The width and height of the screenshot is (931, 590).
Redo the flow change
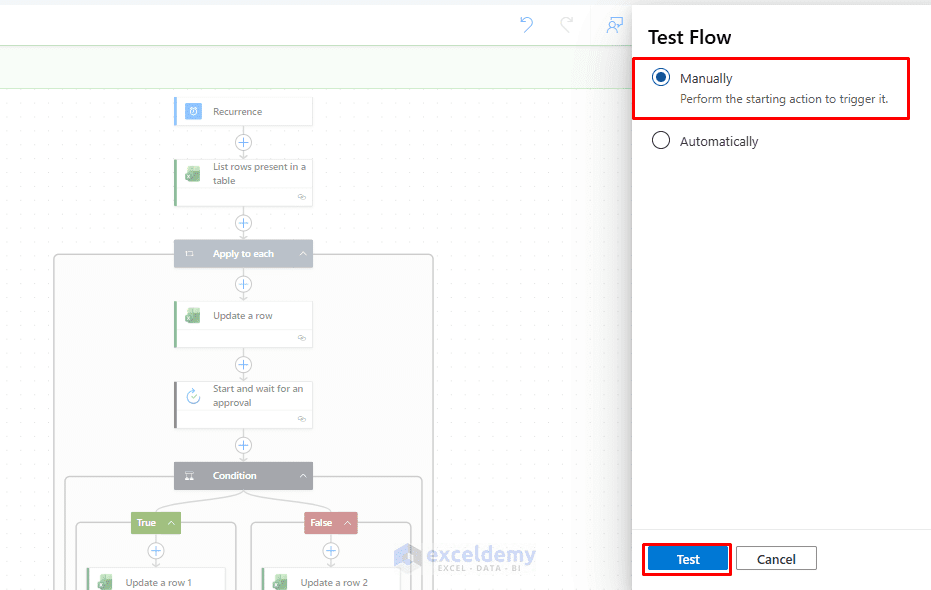tap(567, 24)
